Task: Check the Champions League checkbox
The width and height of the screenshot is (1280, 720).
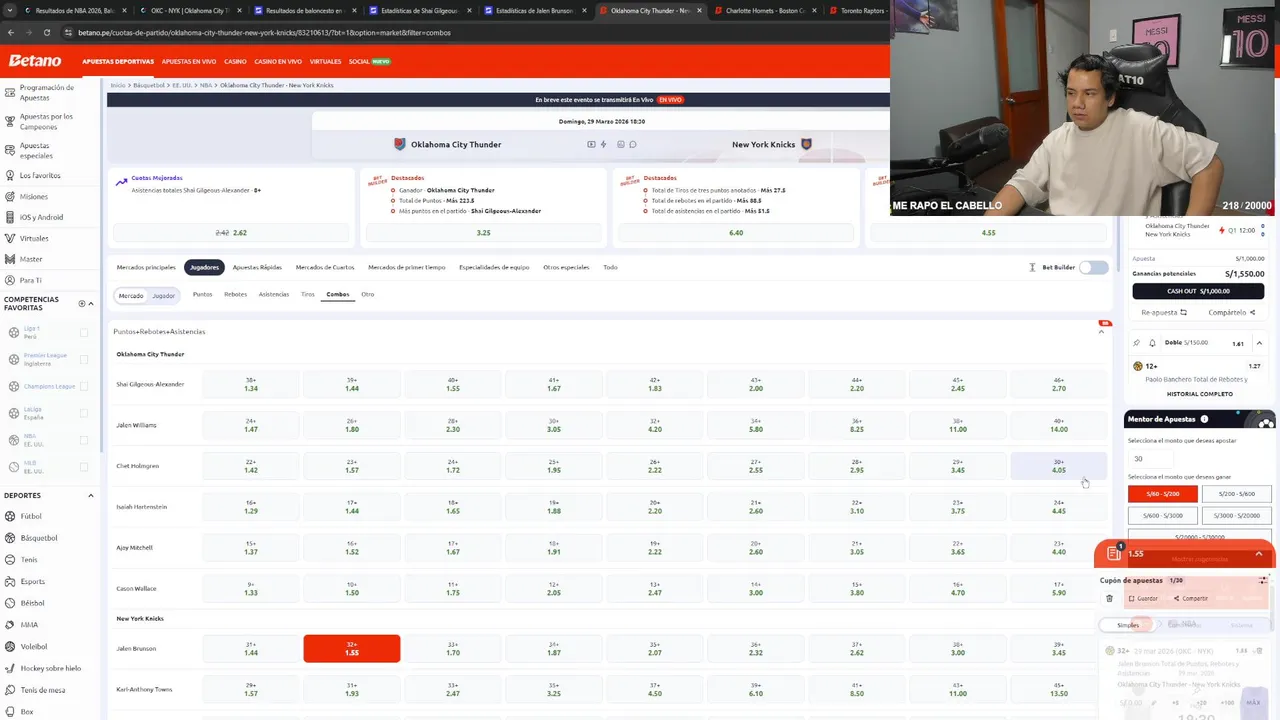Action: (83, 386)
